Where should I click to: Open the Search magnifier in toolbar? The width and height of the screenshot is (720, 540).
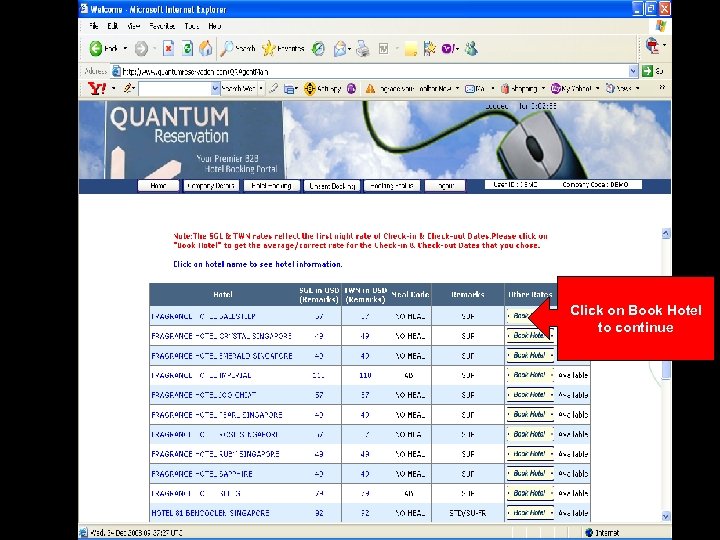(227, 48)
